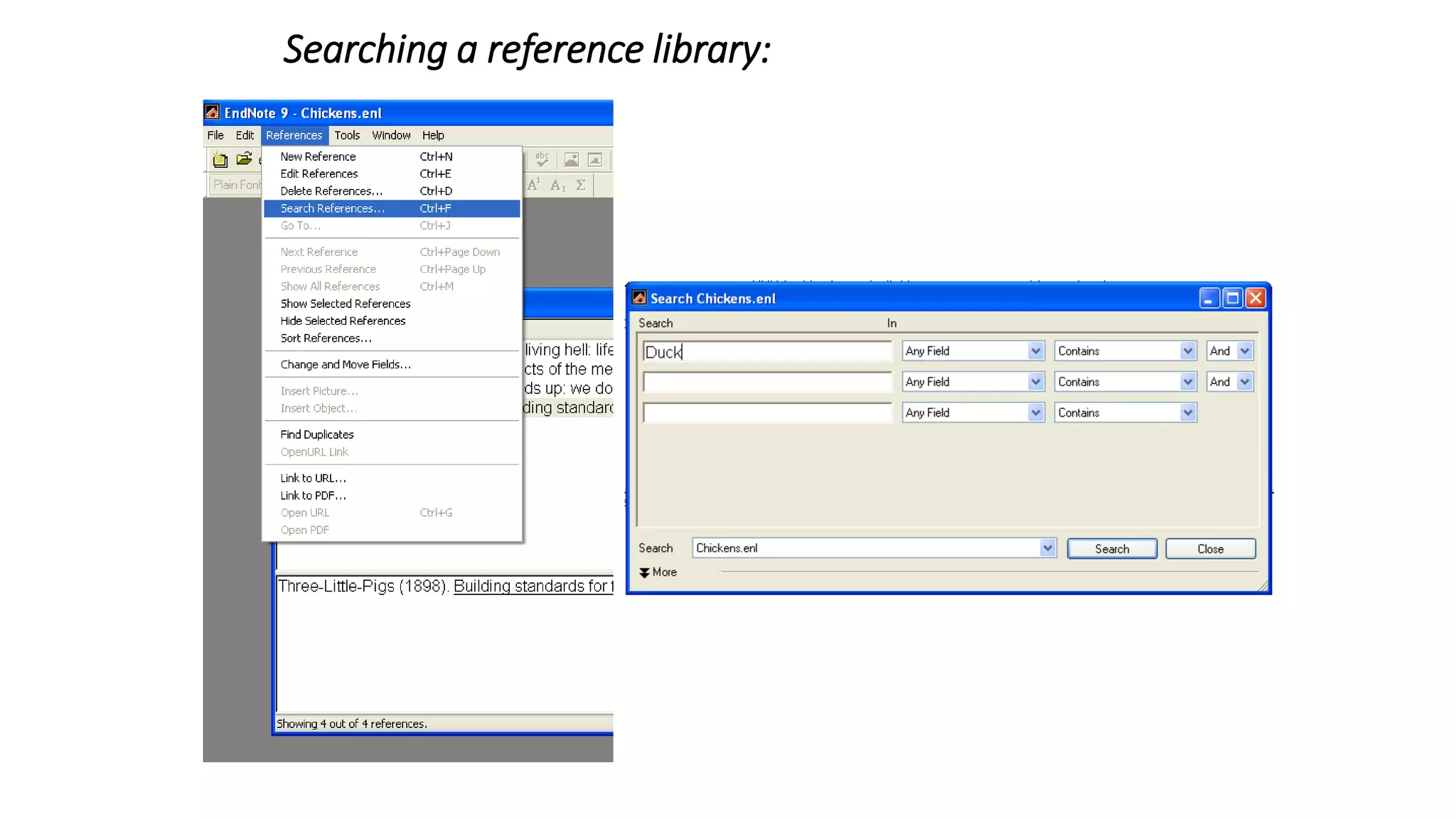
Task: Open third row Any Field dropdown
Action: pos(1036,412)
